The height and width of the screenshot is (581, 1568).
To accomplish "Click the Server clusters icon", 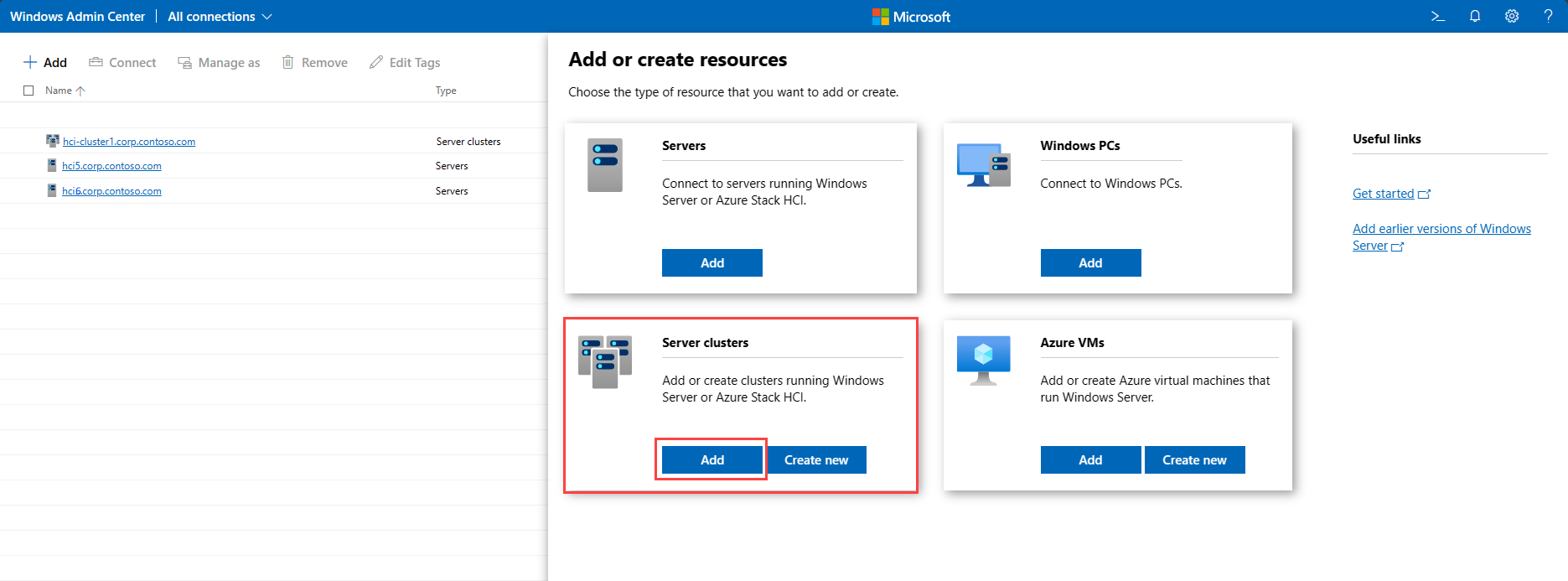I will [604, 362].
